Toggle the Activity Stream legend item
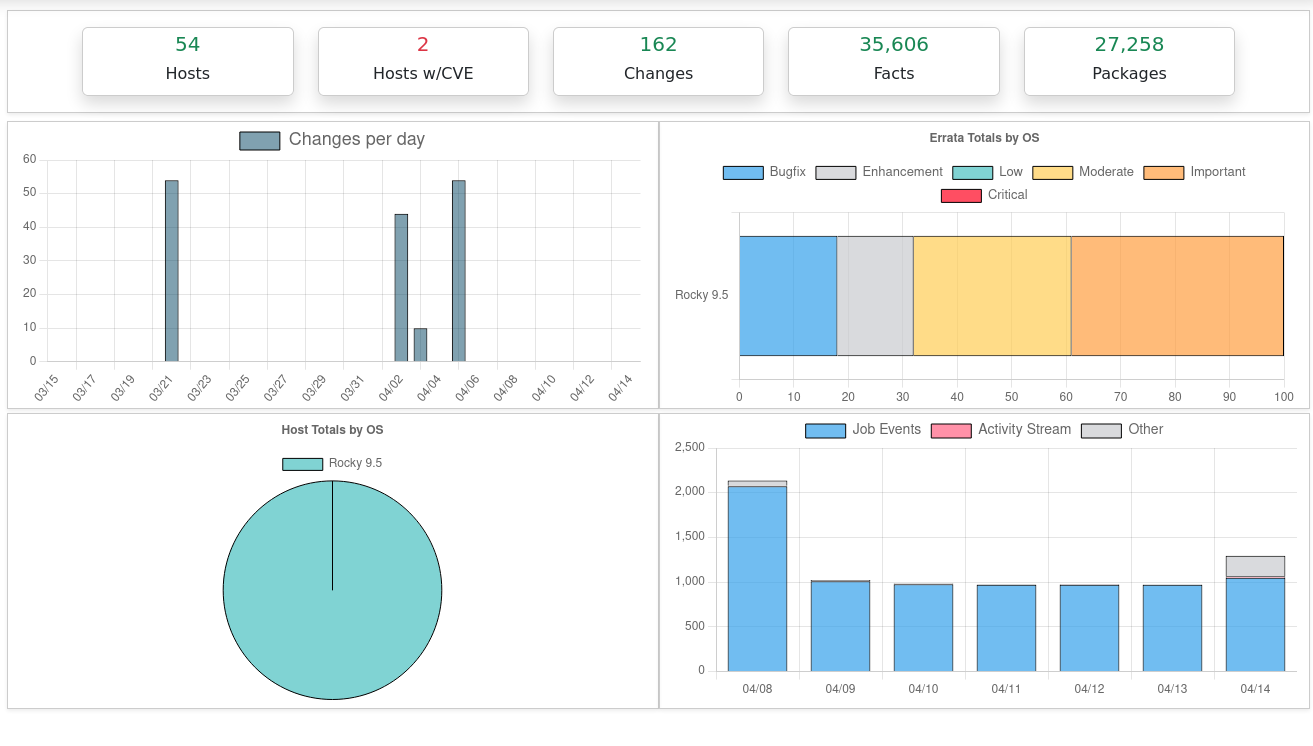Screen dimensions: 1313x746 coord(1001,430)
